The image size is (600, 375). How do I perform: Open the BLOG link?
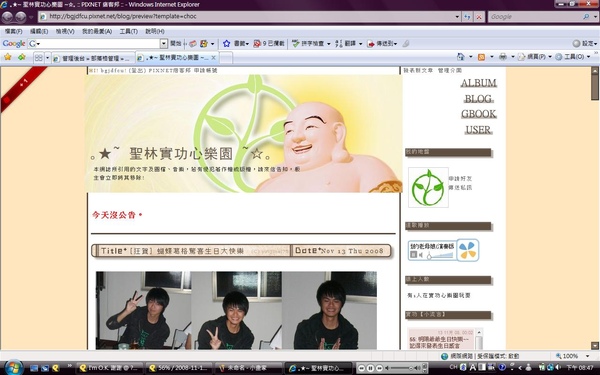pos(478,99)
